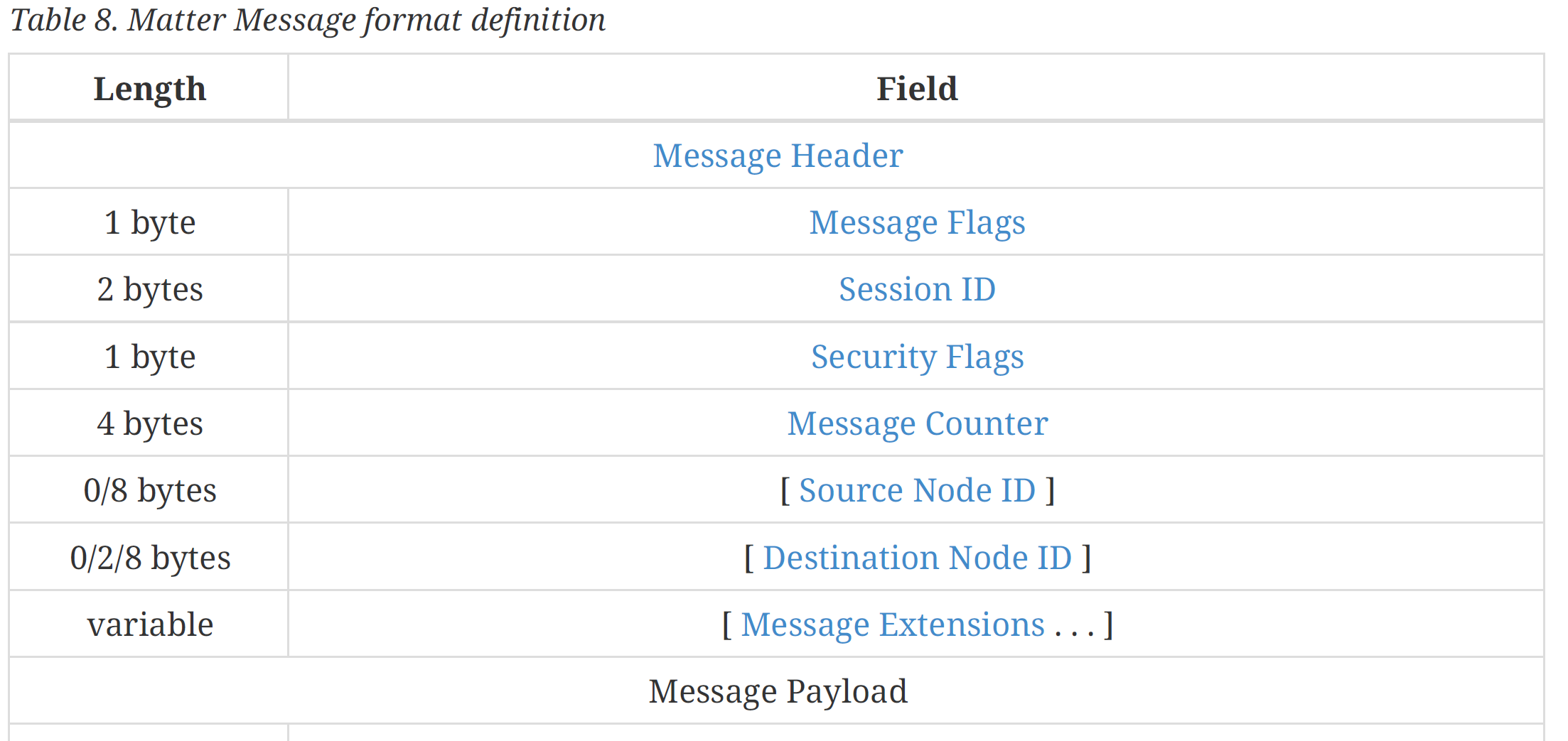Select the Message Payload row text
Screen dimensions: 1568x741
778,691
